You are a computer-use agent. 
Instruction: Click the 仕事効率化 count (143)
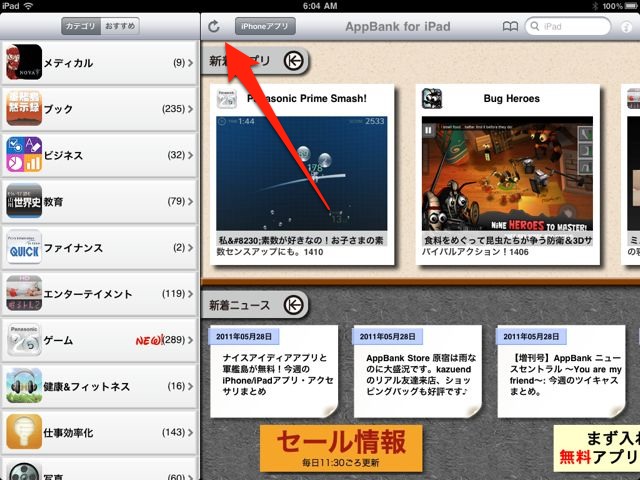[173, 432]
